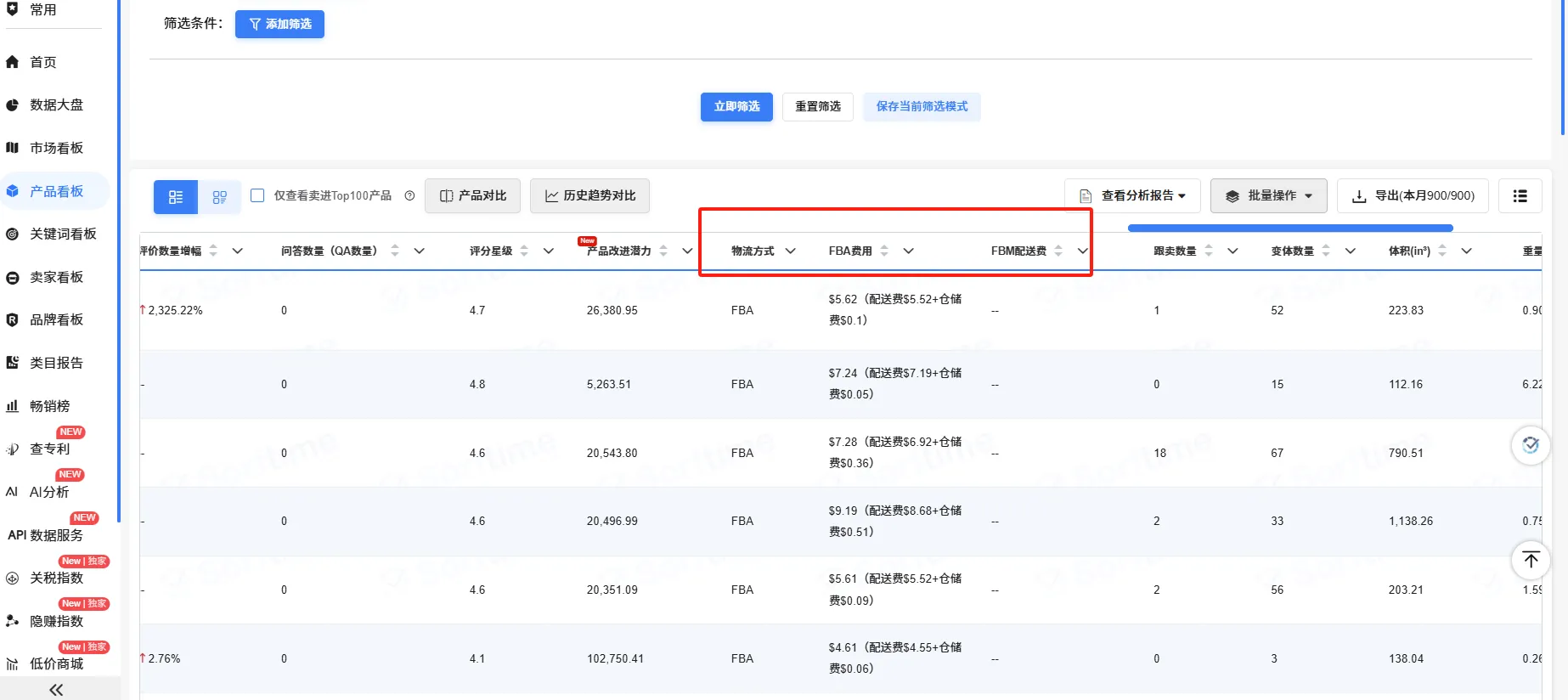Click the scroll-to-top arrow icon
Viewport: 1568px width, 700px height.
coord(1531,560)
